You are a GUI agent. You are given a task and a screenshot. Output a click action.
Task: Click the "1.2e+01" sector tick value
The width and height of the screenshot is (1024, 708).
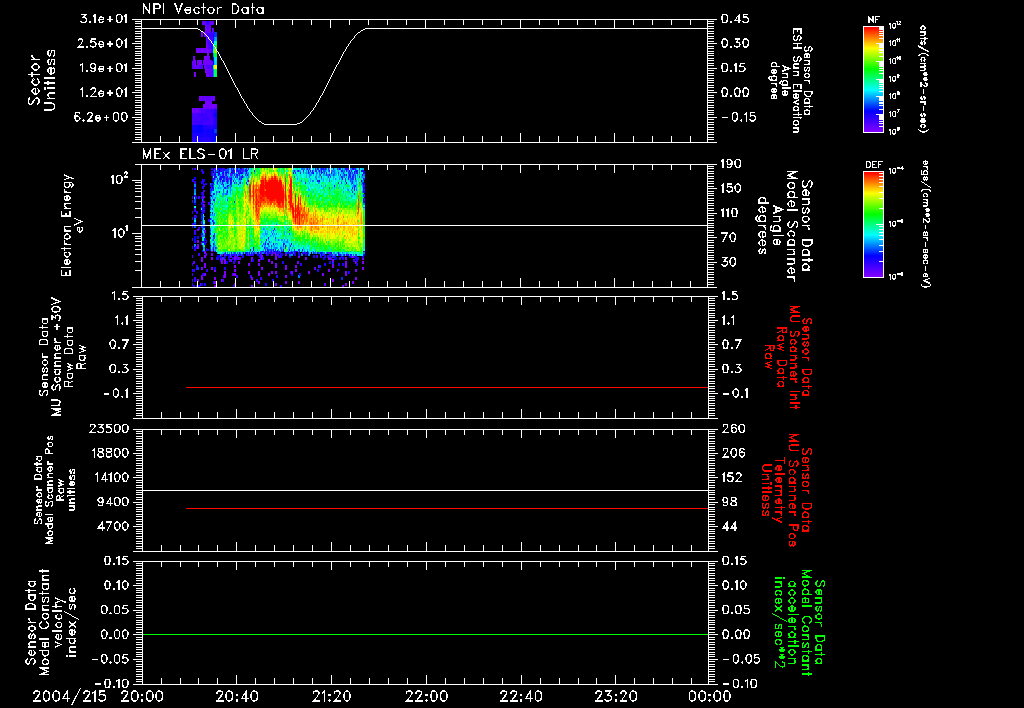[104, 93]
